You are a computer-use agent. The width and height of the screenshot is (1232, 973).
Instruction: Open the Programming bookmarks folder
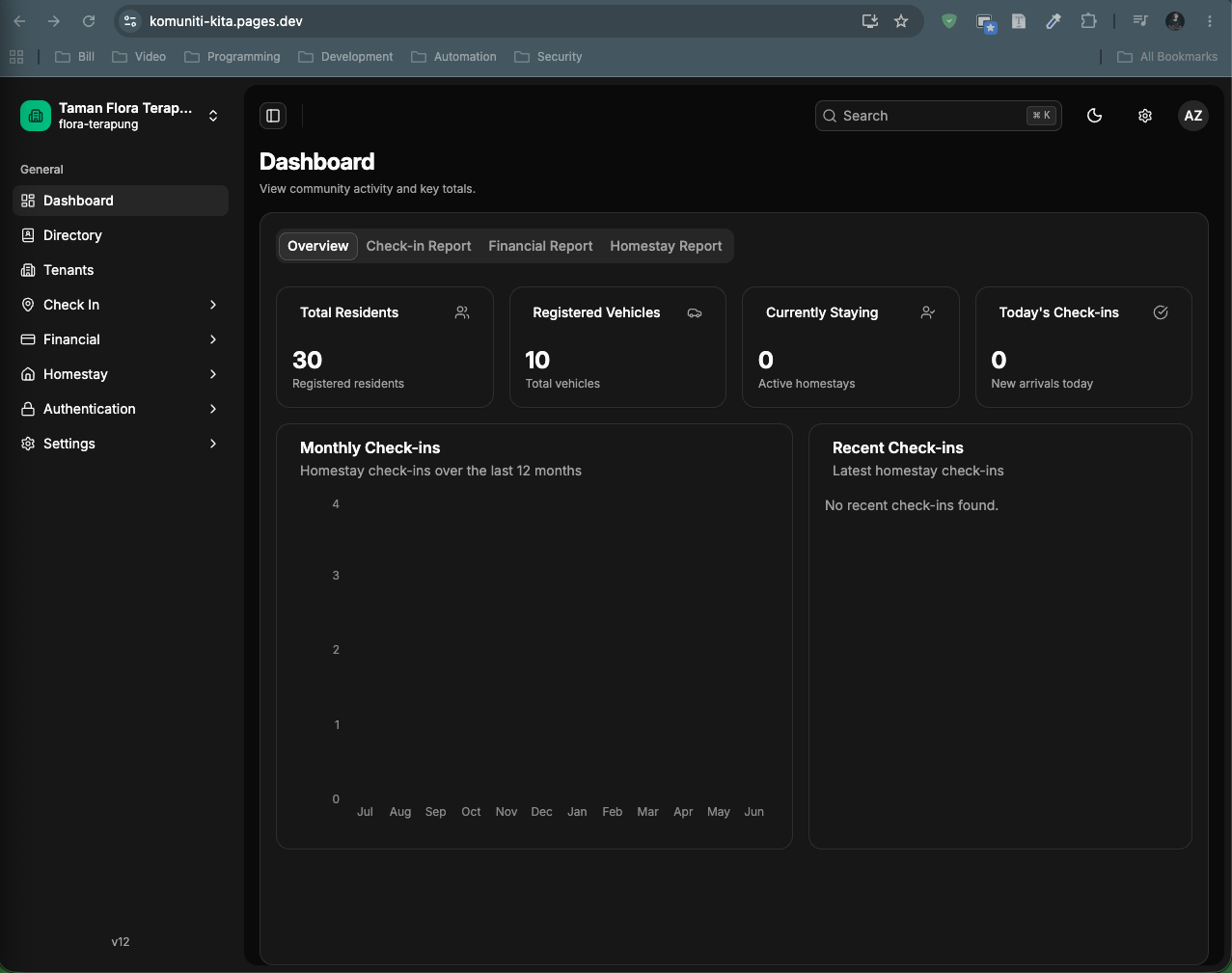pyautogui.click(x=233, y=57)
